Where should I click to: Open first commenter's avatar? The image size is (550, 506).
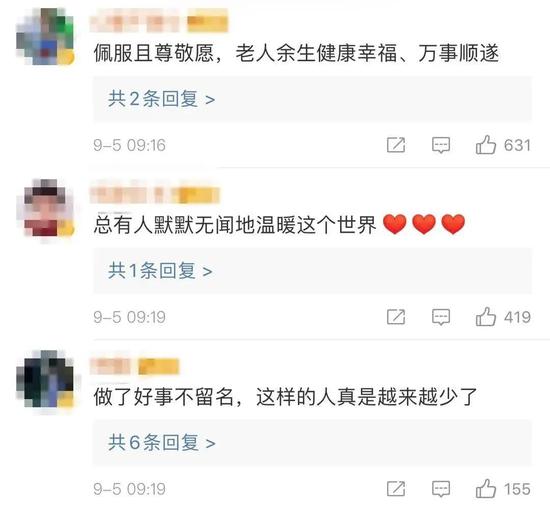point(46,36)
